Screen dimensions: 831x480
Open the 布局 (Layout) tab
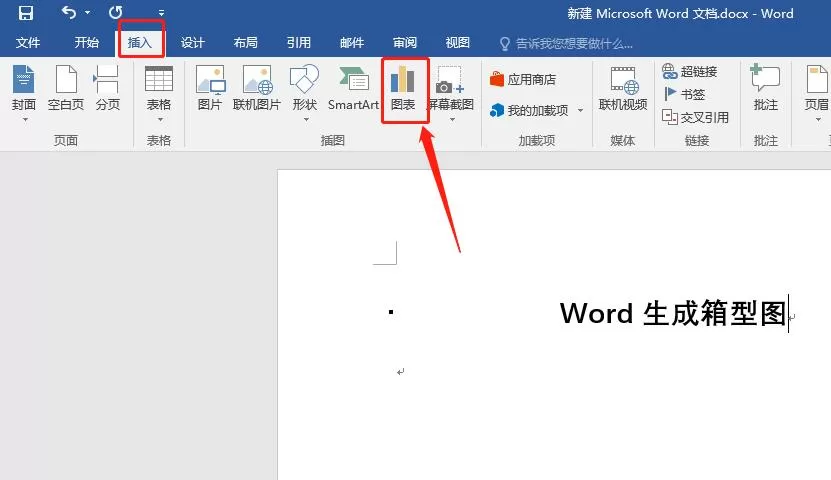pos(245,42)
